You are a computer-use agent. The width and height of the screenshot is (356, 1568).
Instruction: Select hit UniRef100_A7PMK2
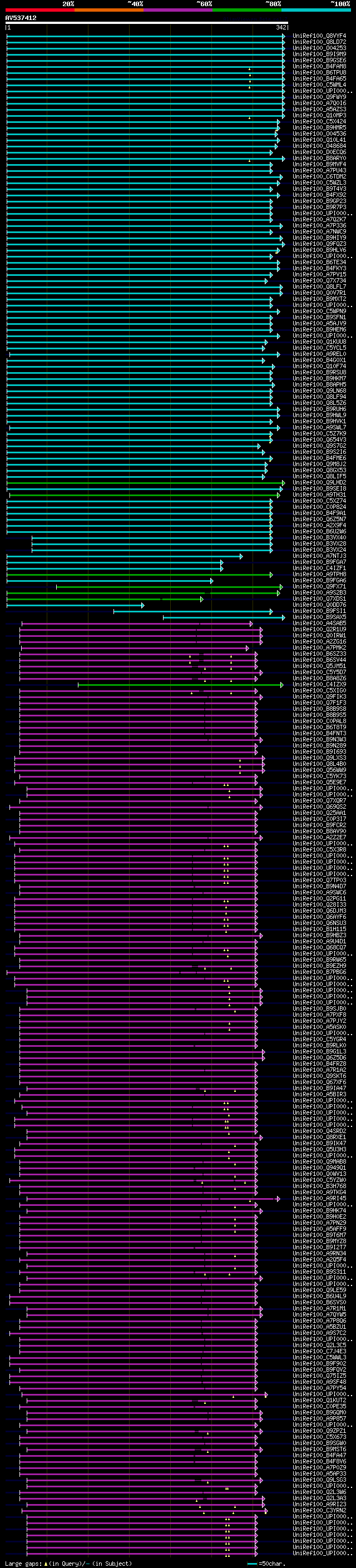(x=319, y=648)
